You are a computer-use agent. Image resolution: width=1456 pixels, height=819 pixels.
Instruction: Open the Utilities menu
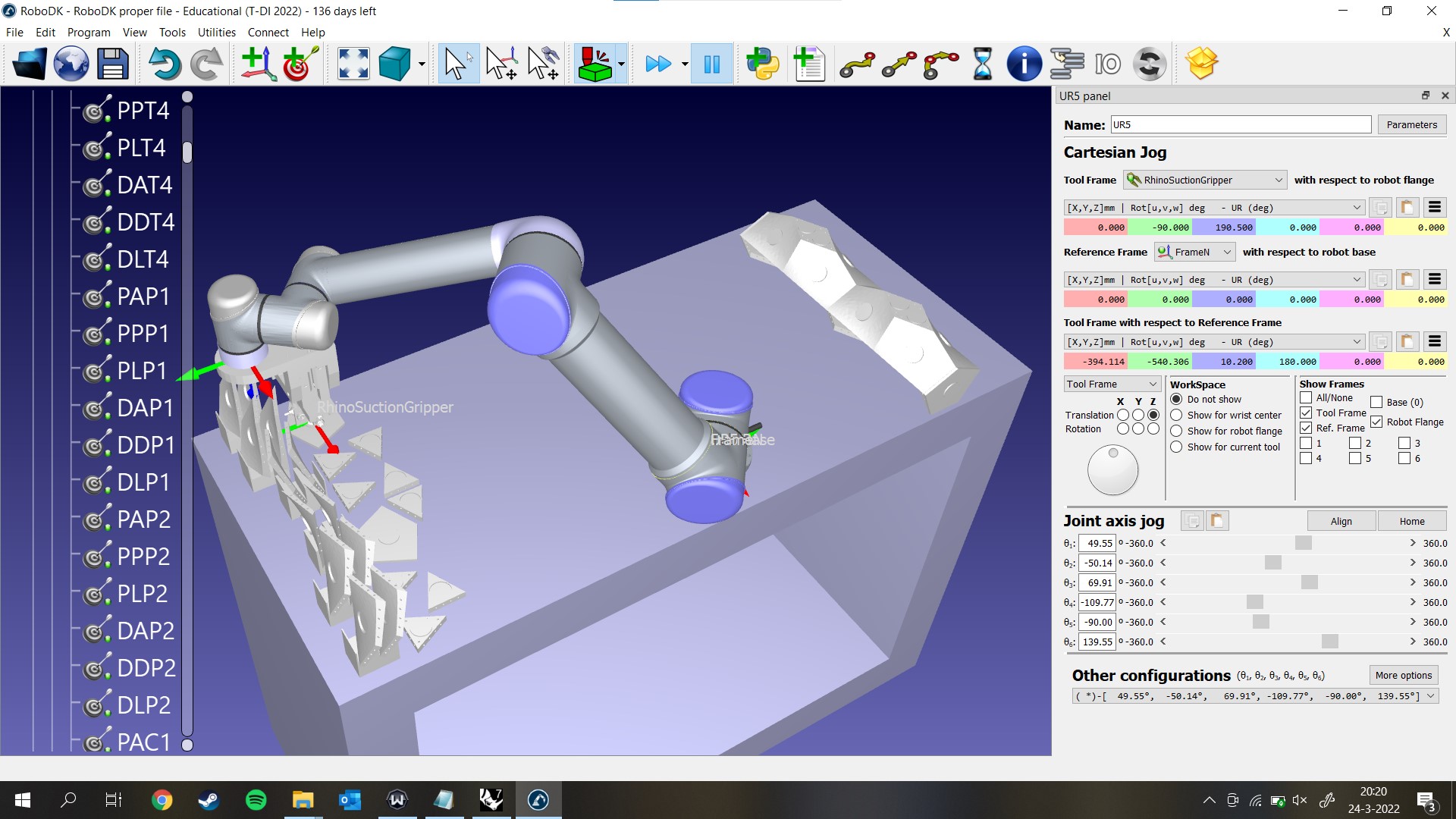216,32
